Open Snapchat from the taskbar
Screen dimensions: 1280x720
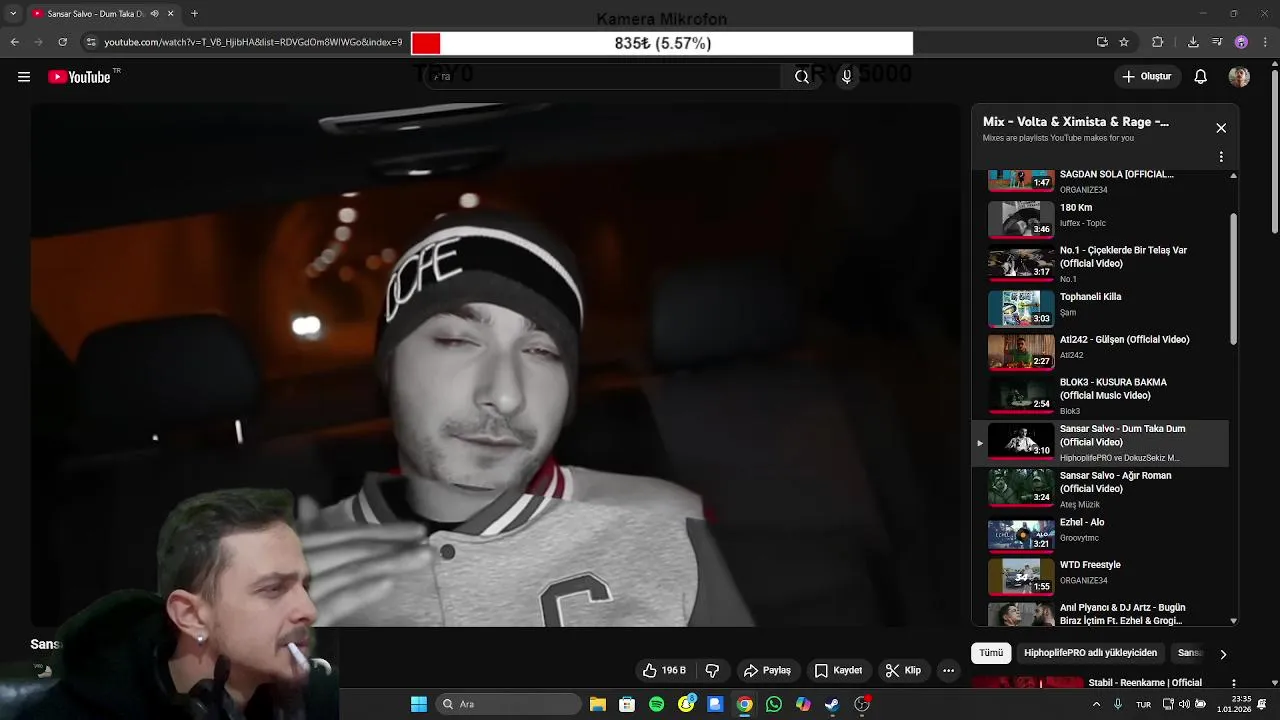click(686, 704)
